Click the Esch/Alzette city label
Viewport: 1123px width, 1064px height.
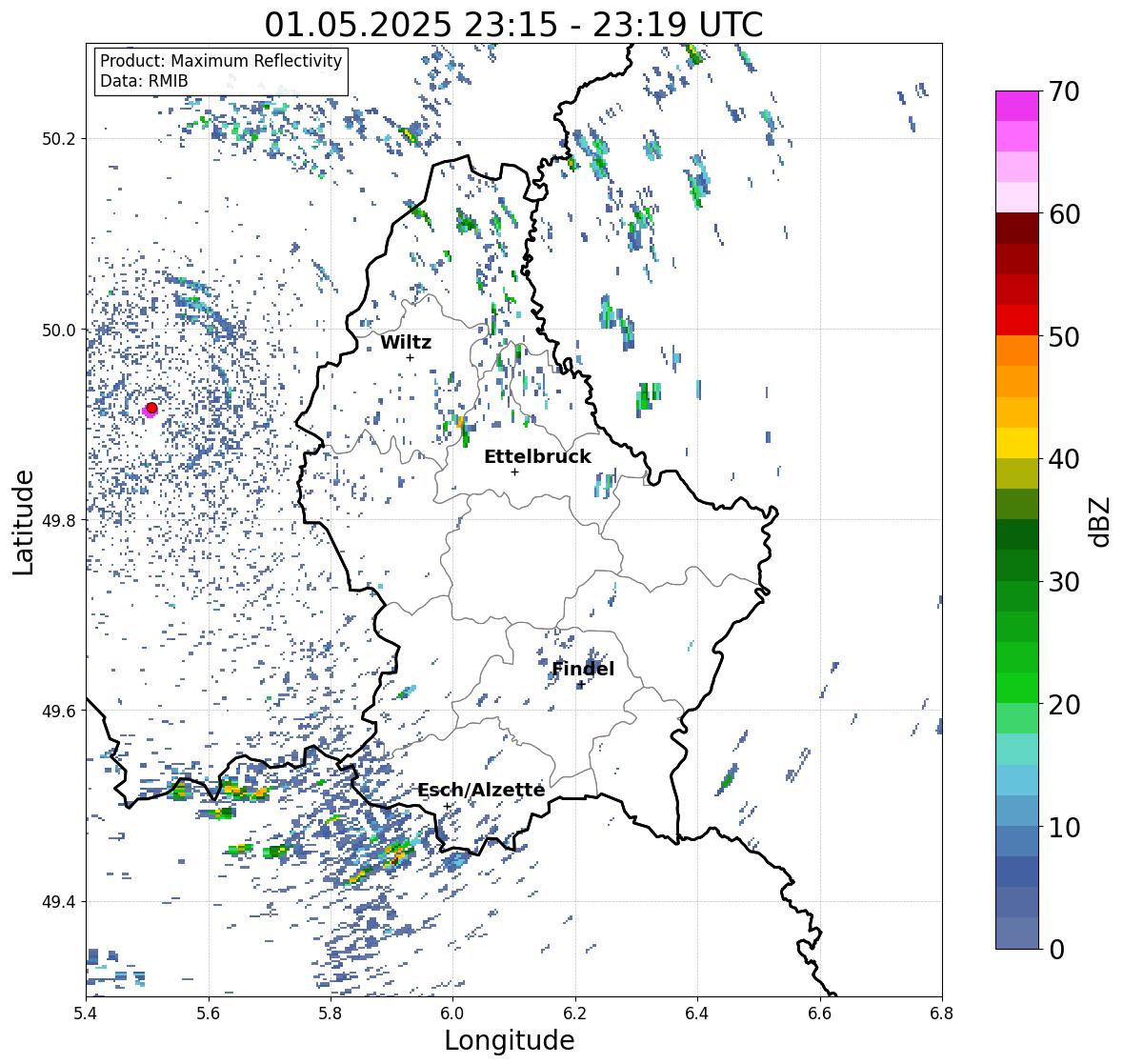tap(481, 790)
